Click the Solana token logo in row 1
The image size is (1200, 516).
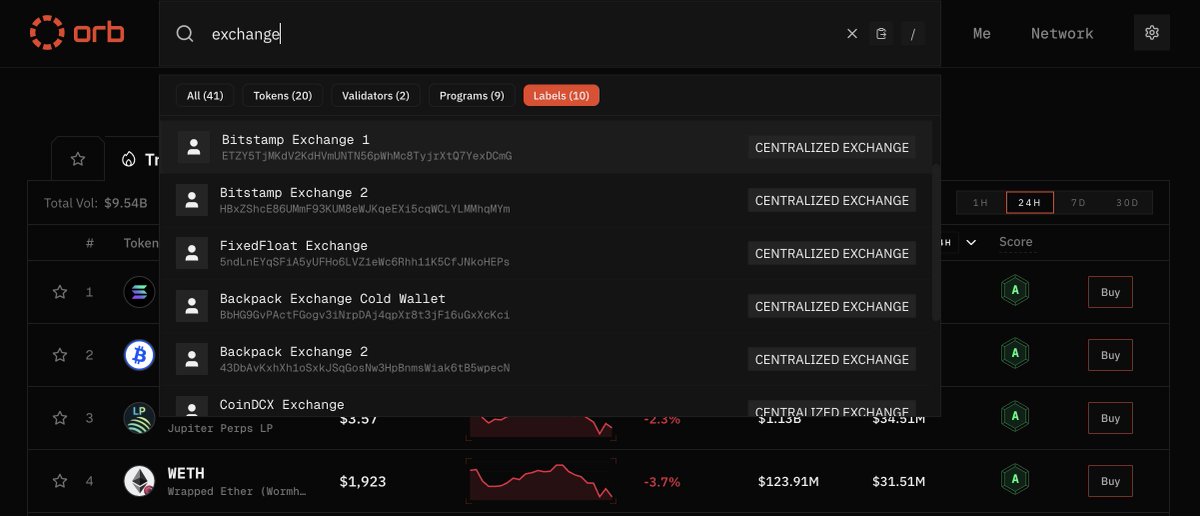pos(139,292)
